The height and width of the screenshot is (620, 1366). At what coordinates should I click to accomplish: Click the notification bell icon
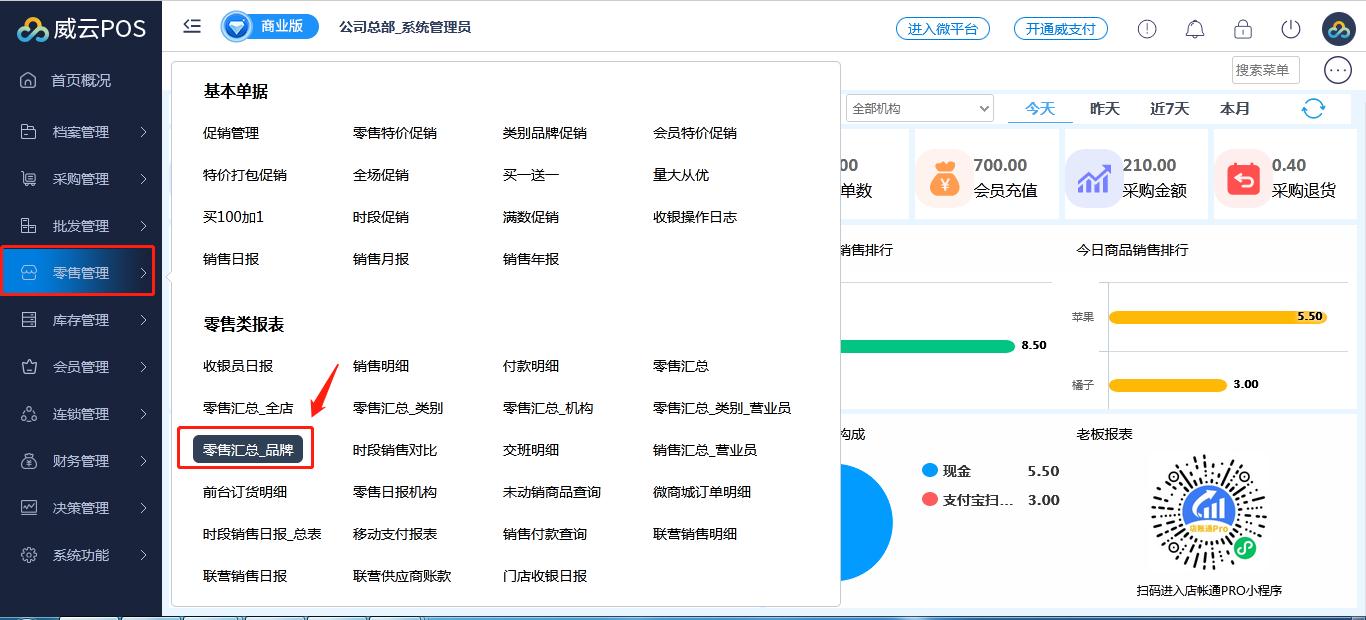pyautogui.click(x=1195, y=29)
